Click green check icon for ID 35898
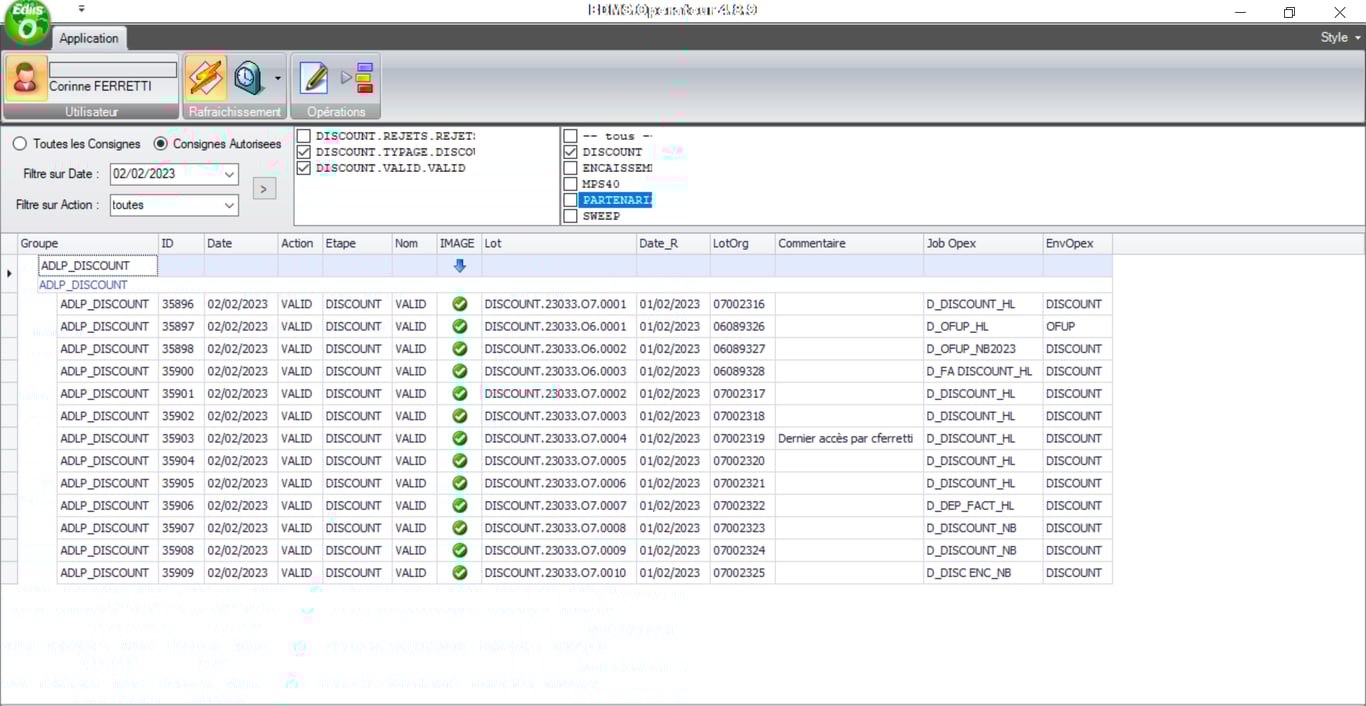Image resolution: width=1366 pixels, height=706 pixels. [460, 349]
